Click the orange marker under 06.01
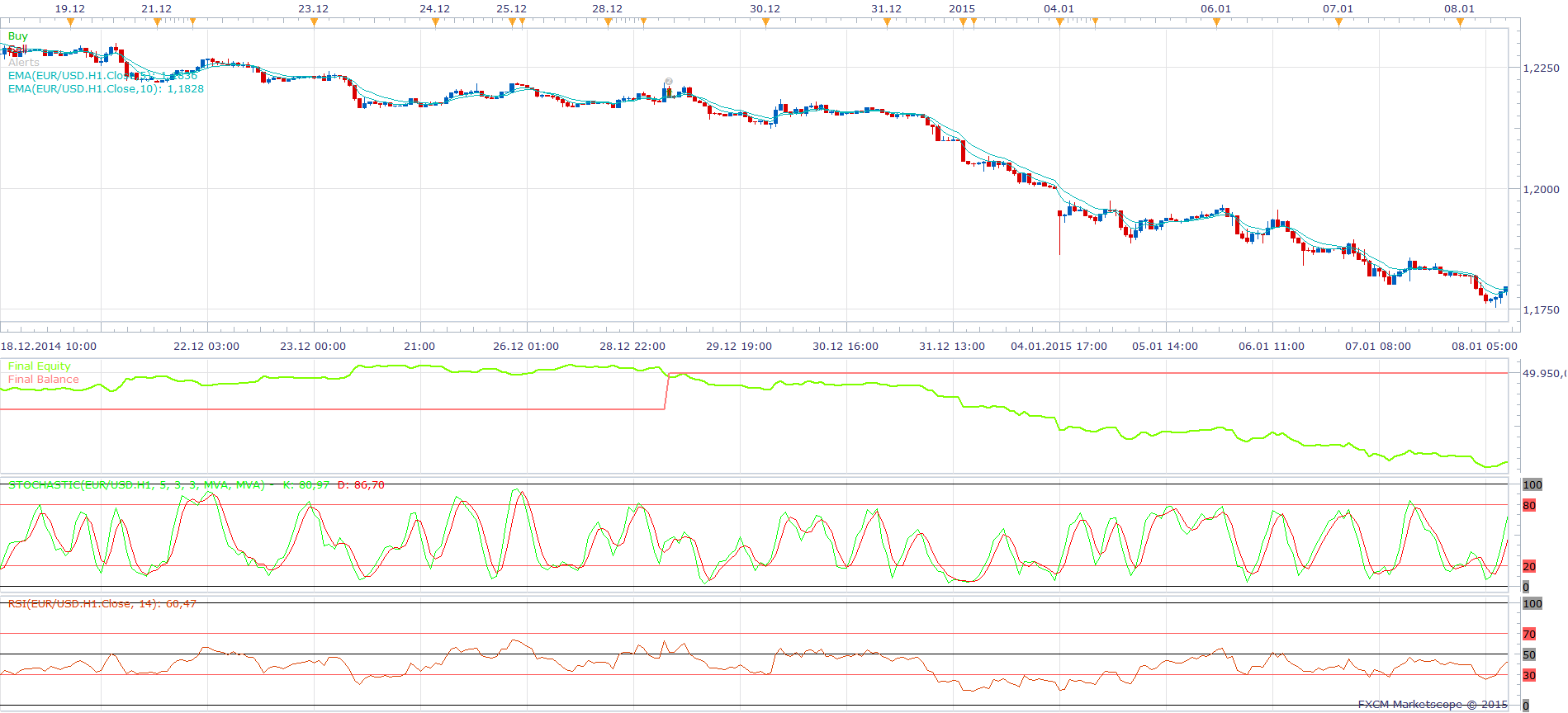The width and height of the screenshot is (1568, 713). 1216,22
